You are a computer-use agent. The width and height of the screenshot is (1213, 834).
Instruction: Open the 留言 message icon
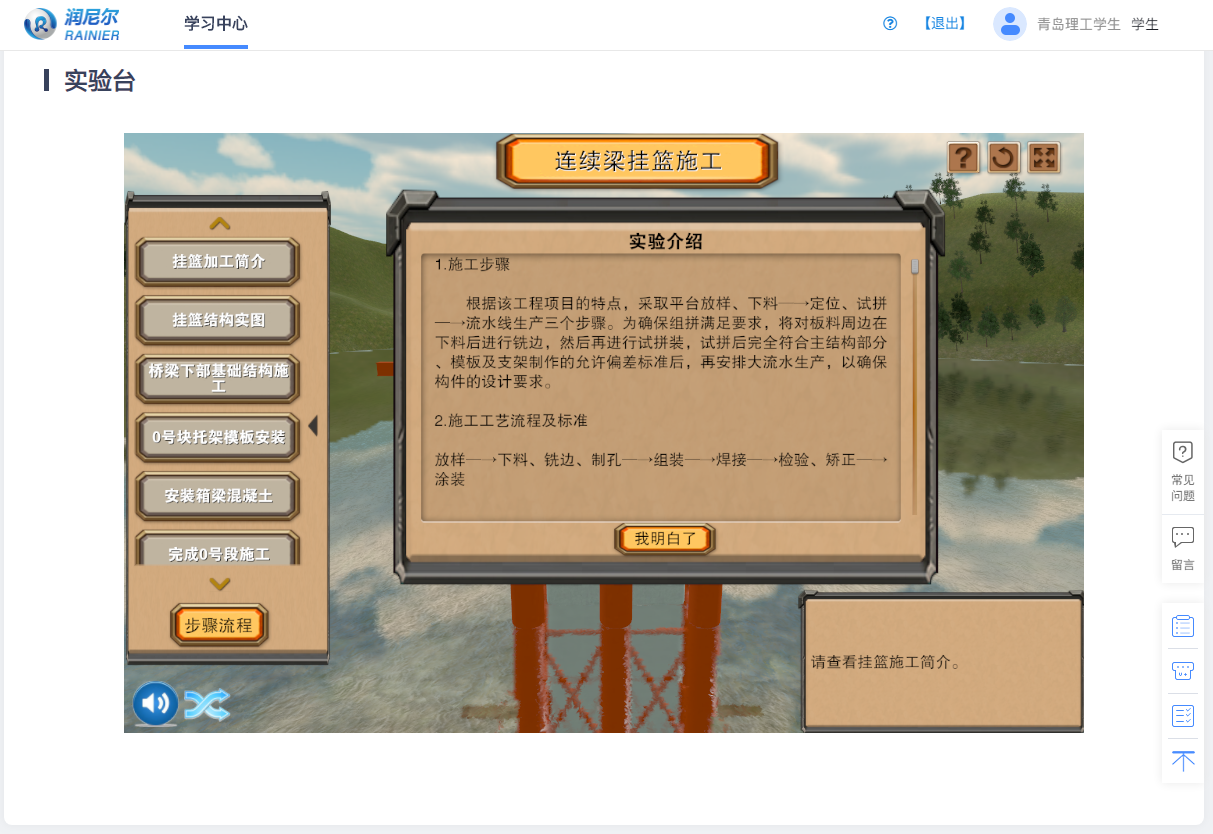pyautogui.click(x=1182, y=548)
